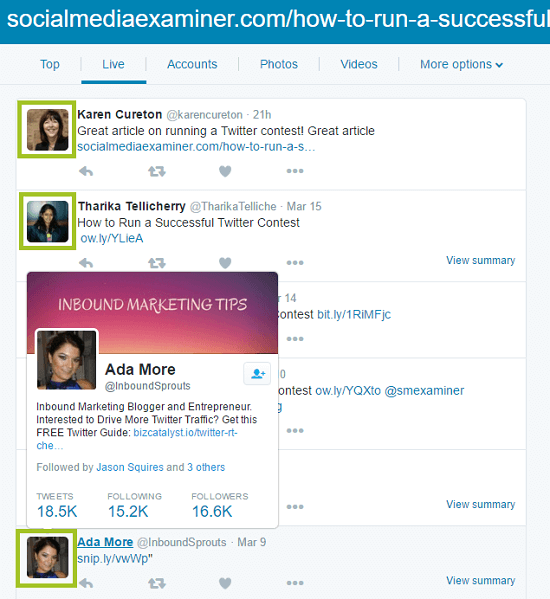
Task: Open the @smexaminer mention
Action: [424, 391]
